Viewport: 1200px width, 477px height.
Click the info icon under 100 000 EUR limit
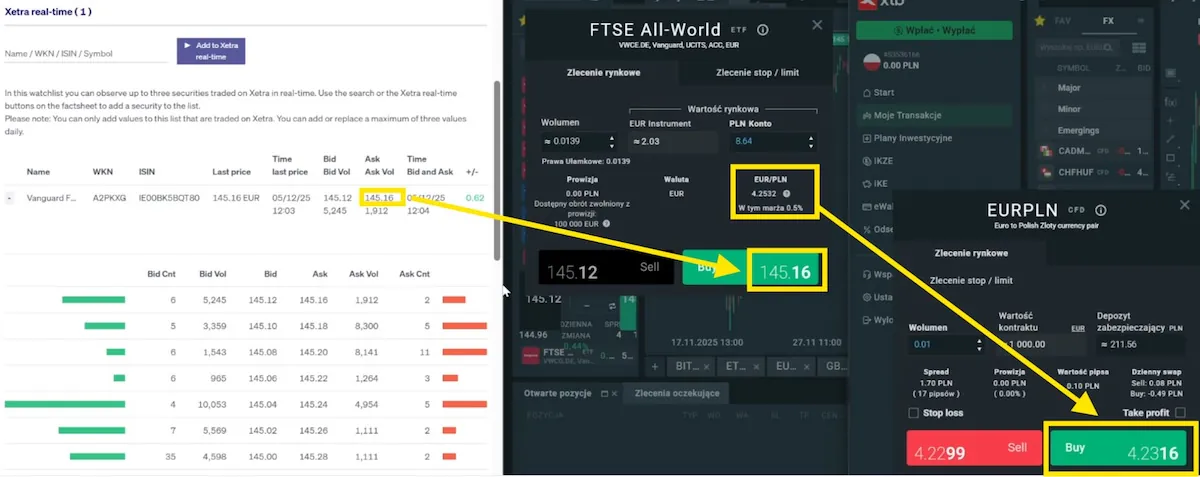coord(607,223)
